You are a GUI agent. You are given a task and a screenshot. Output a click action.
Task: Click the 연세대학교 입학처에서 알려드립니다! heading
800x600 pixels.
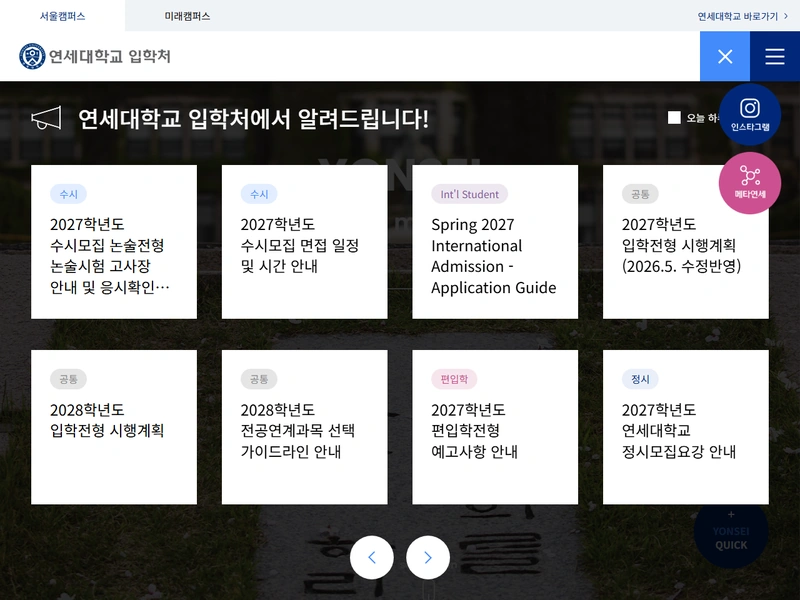[254, 119]
